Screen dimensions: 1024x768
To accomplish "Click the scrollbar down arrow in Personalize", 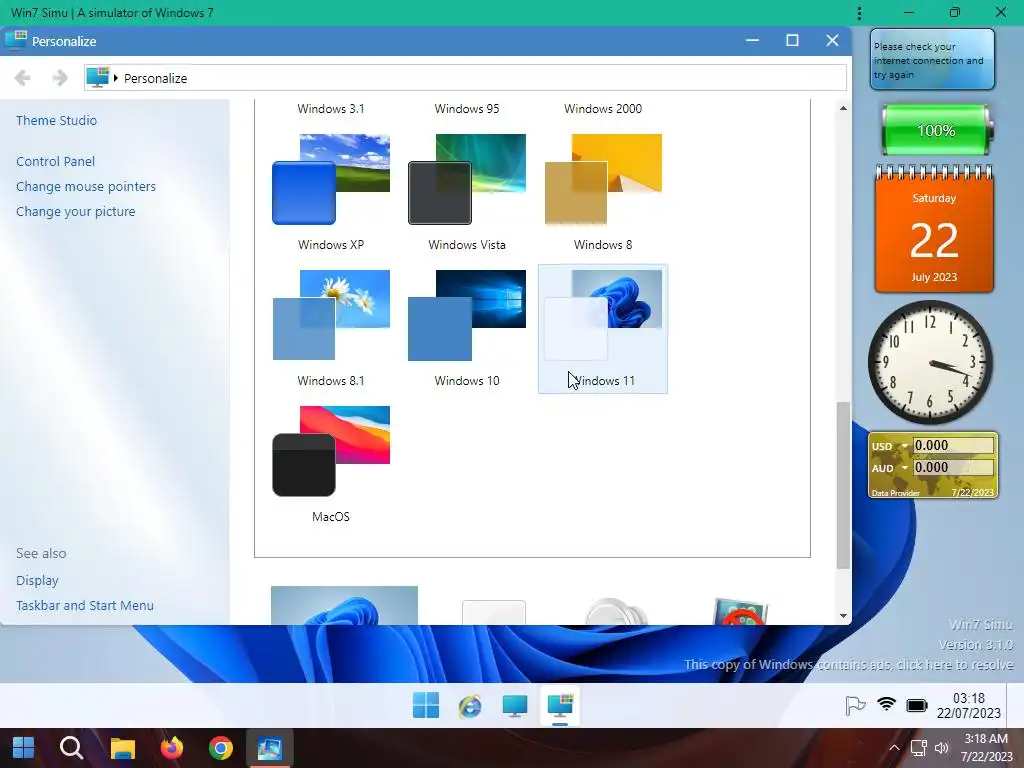I will click(843, 616).
